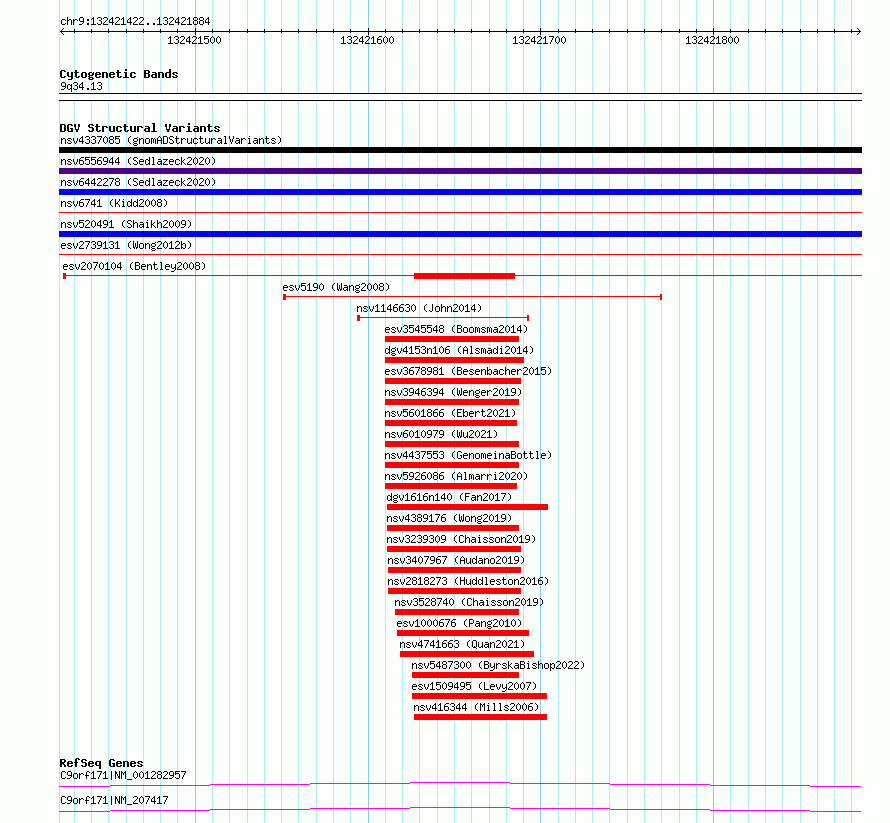The height and width of the screenshot is (823, 890).
Task: Click esv3678981 Besenbacher2015 label
Action: (468, 371)
